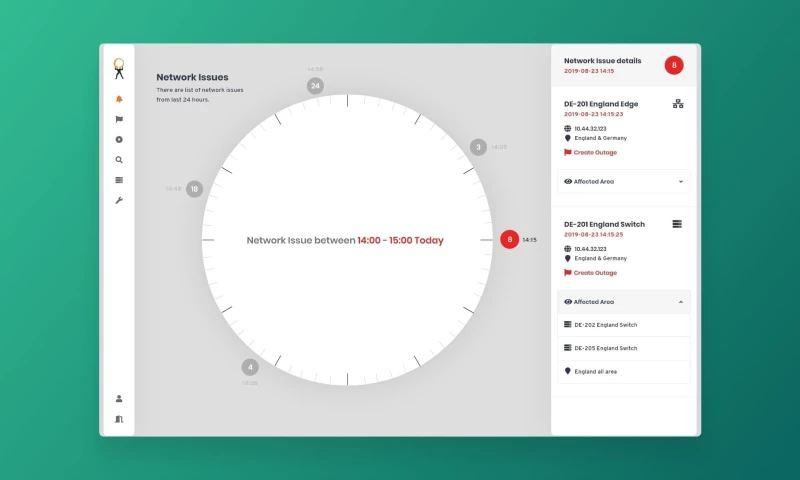Click the 18 issues marker at 14:48
The image size is (800, 480).
pyautogui.click(x=194, y=189)
